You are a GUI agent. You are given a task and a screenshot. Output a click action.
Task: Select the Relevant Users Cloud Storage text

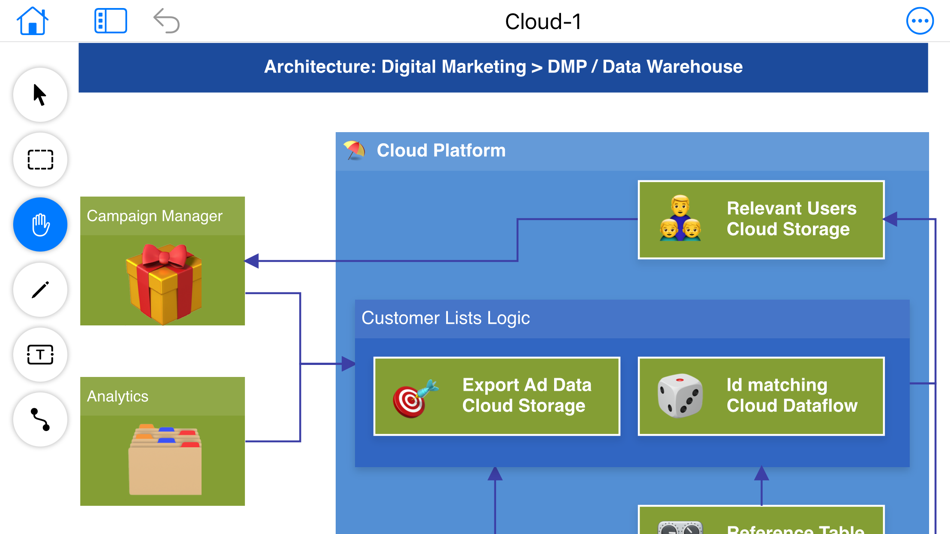tap(791, 219)
